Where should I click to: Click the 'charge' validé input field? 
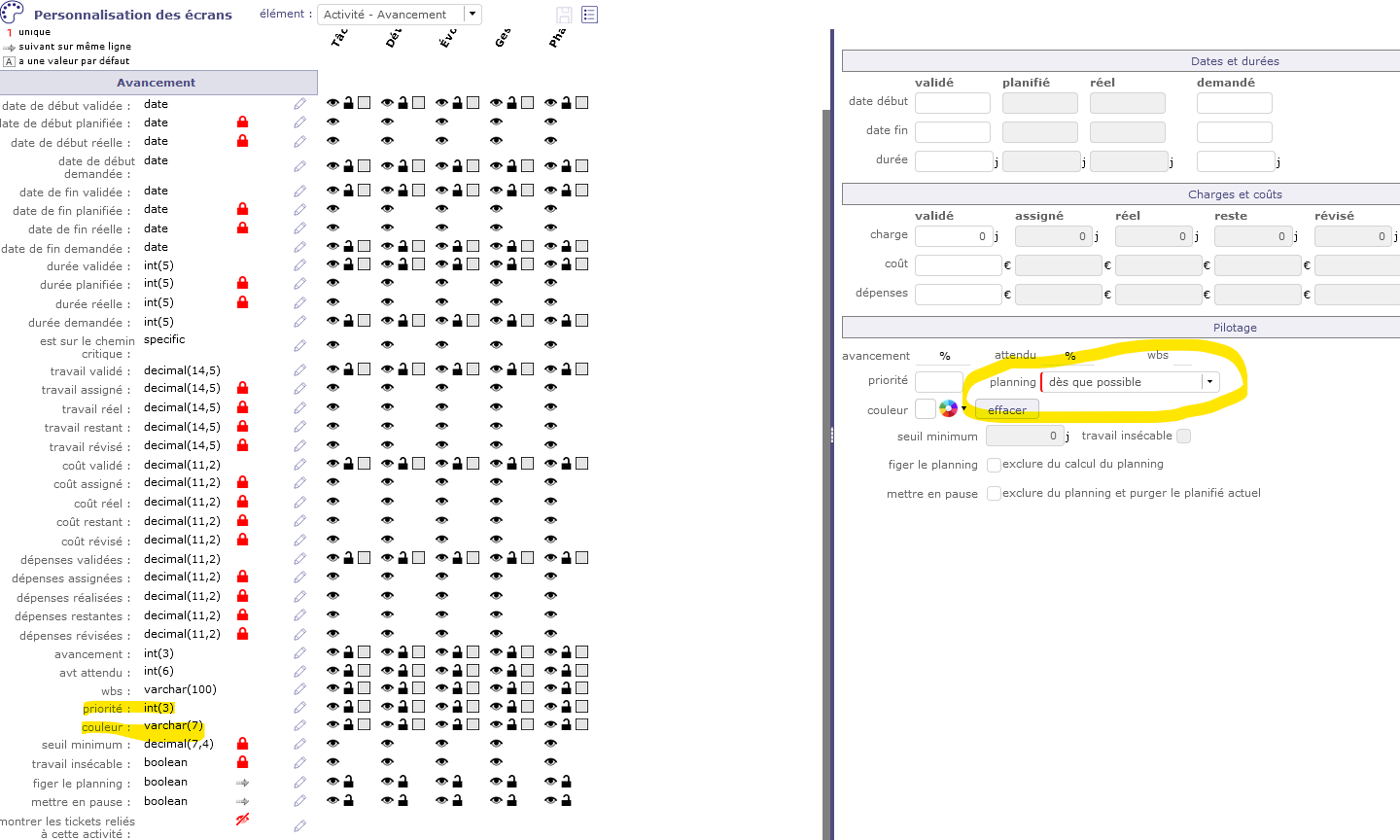[954, 236]
